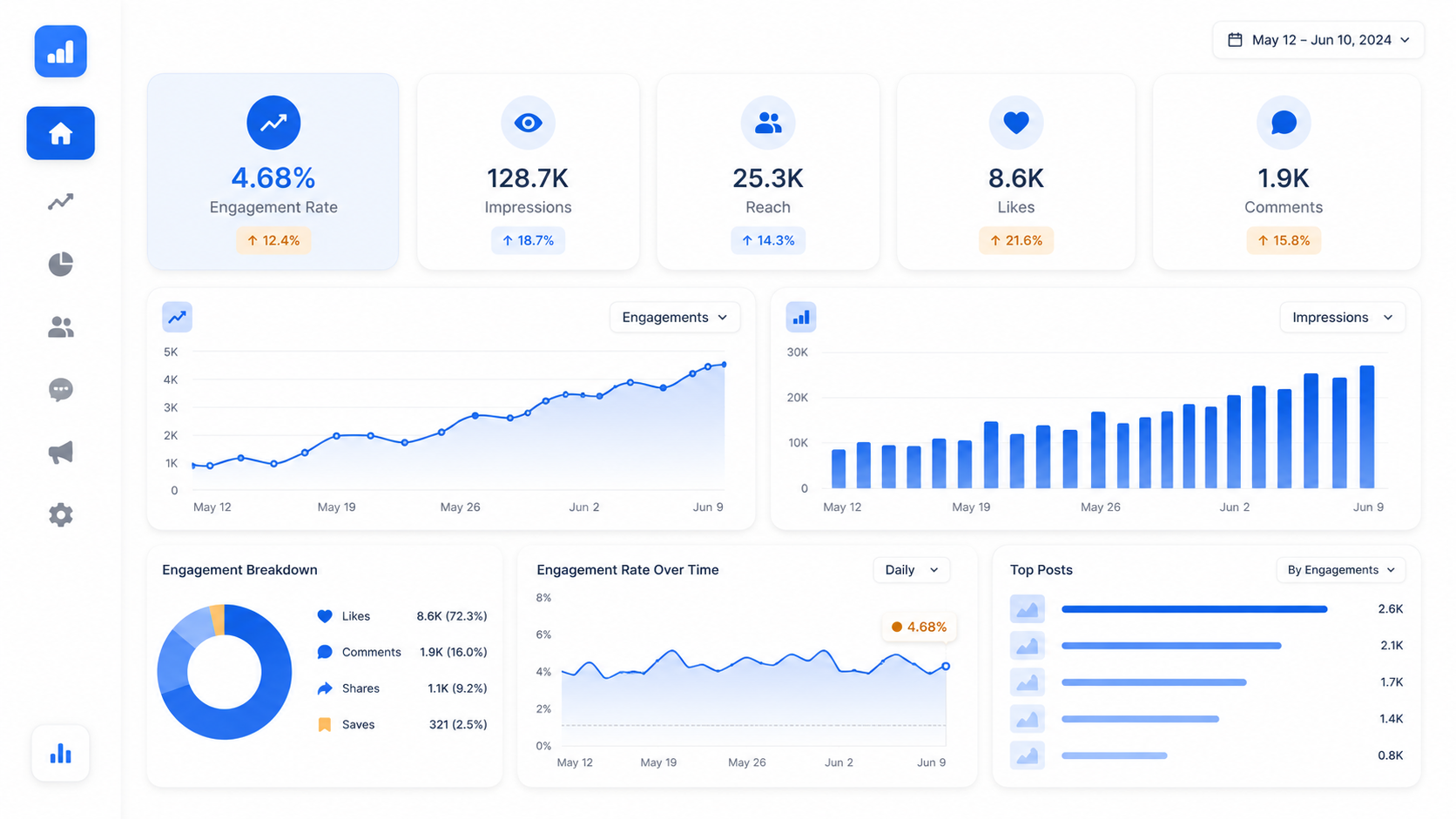Click the Reach people icon
1456x819 pixels.
[x=767, y=123]
